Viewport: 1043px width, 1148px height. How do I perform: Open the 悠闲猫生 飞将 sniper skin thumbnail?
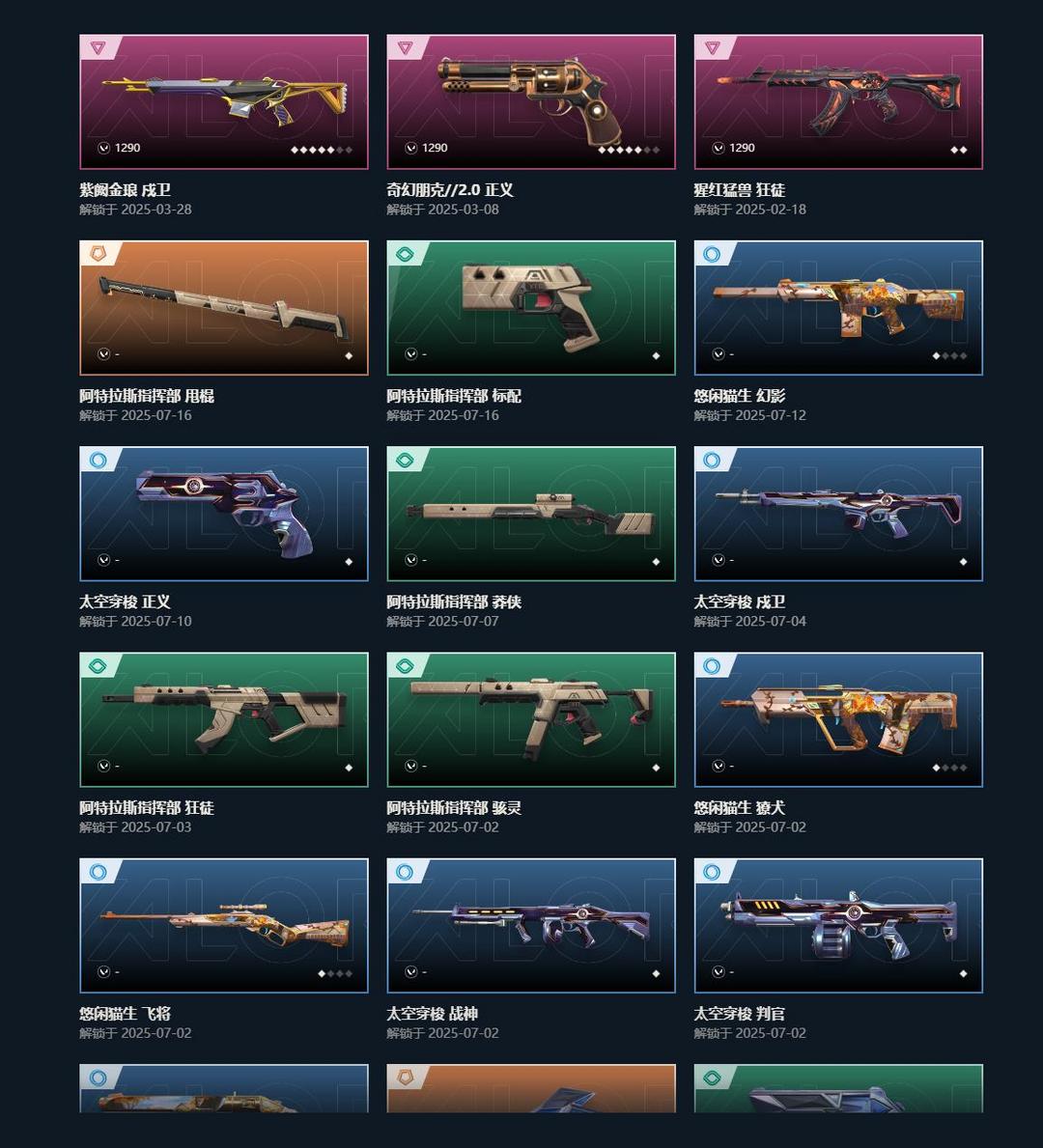[224, 925]
